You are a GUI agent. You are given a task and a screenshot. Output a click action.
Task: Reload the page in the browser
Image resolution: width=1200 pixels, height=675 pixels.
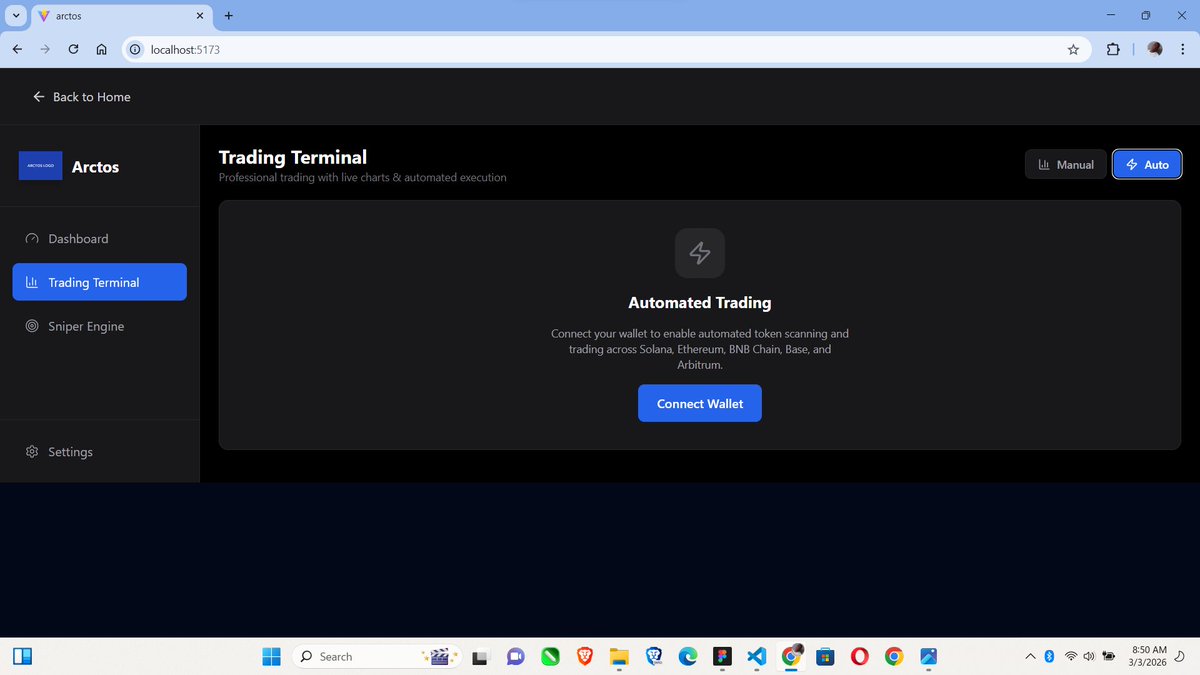tap(73, 49)
